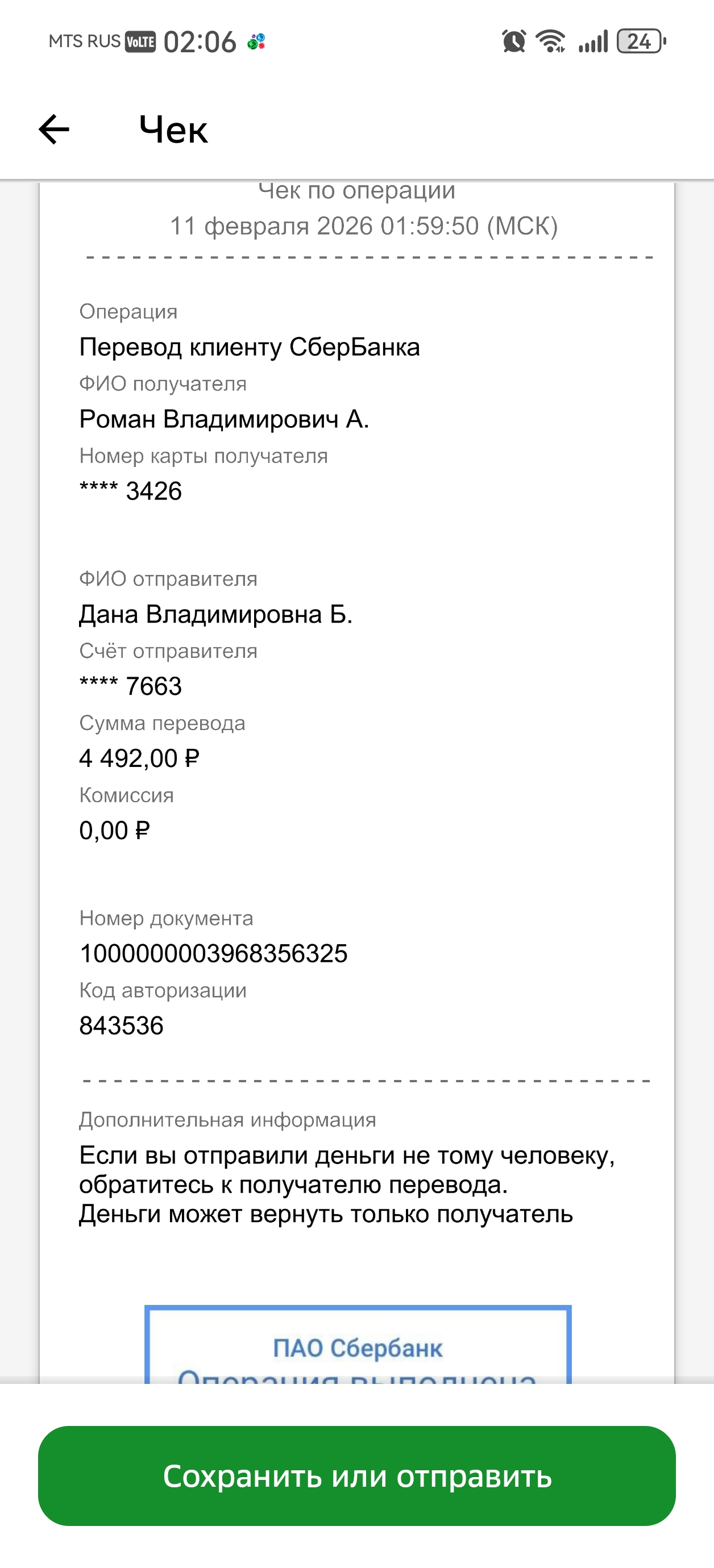Tap the cellular signal bars icon
Image resolution: width=714 pixels, height=1568 pixels.
pyautogui.click(x=593, y=41)
